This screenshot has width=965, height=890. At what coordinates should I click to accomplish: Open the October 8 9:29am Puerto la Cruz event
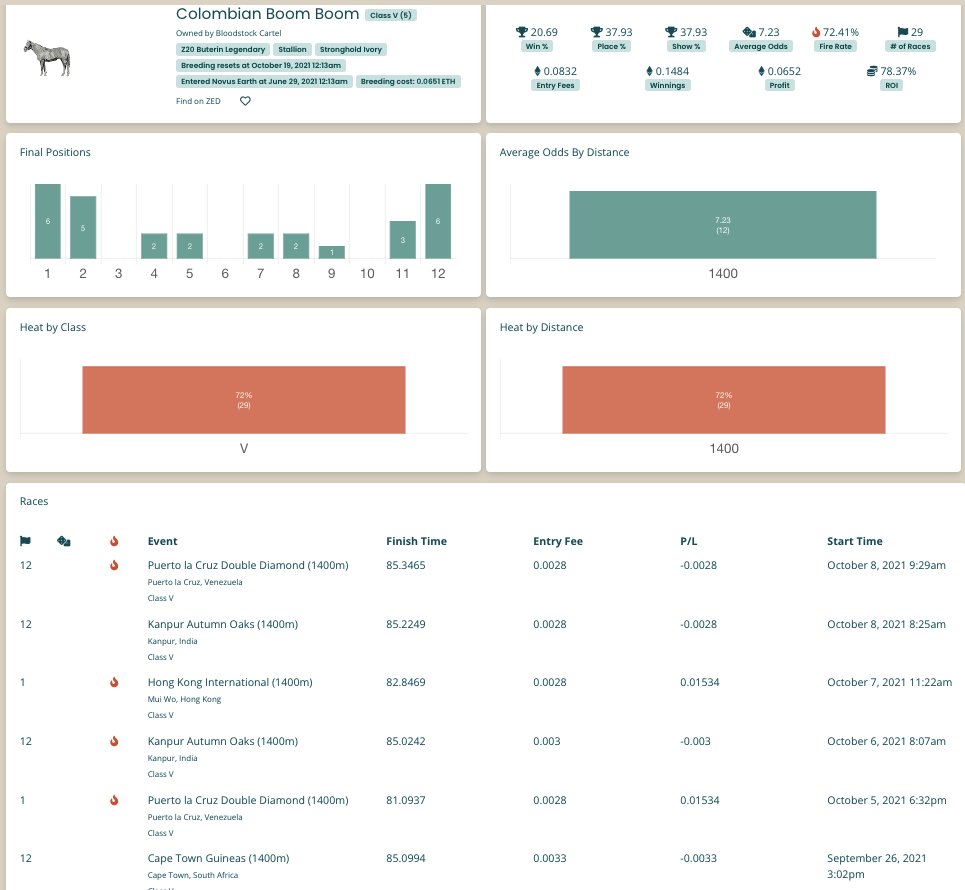(248, 565)
